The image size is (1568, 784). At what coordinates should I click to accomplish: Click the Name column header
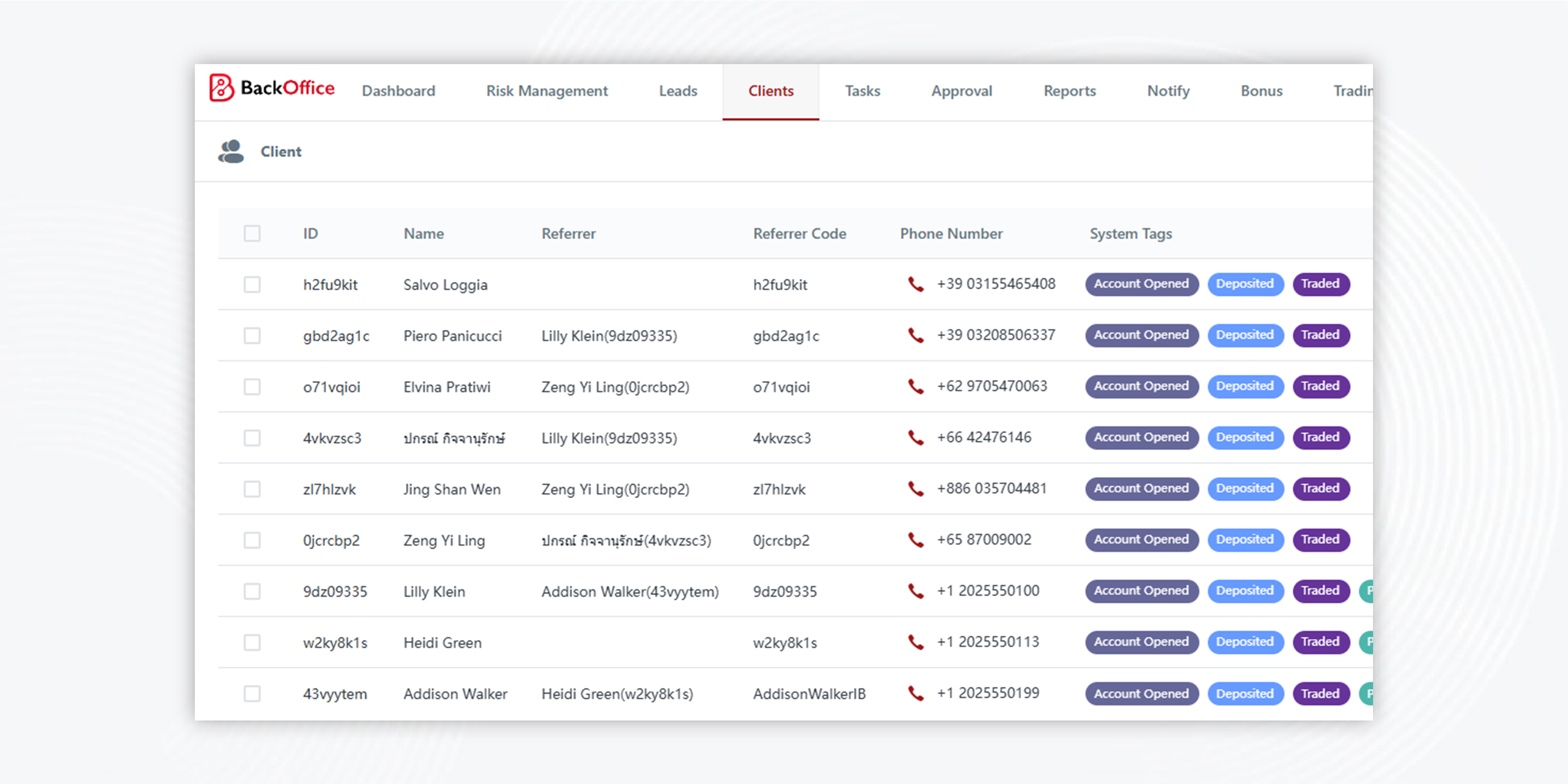(424, 234)
